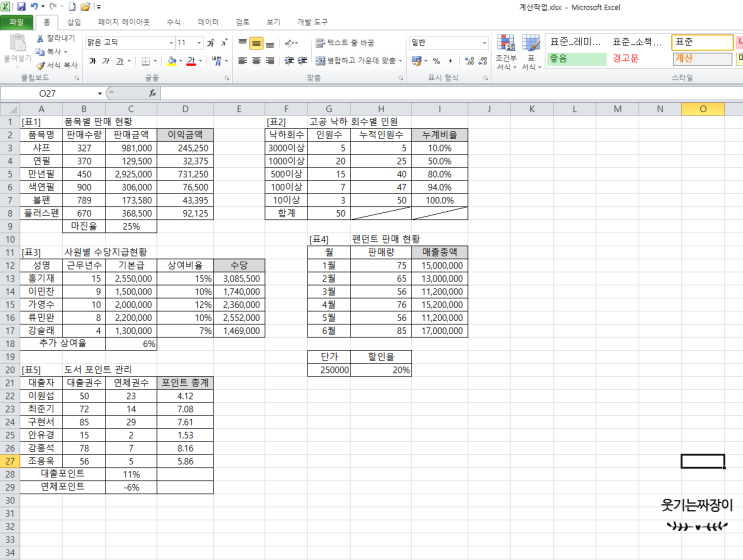The height and width of the screenshot is (560, 743).
Task: Open the 파일 File tab
Action: (17, 22)
